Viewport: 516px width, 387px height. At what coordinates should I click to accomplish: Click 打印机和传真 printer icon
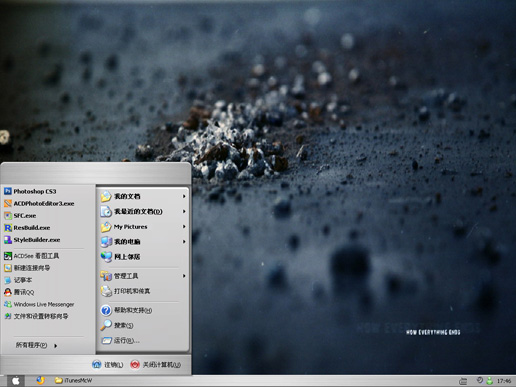pyautogui.click(x=106, y=291)
